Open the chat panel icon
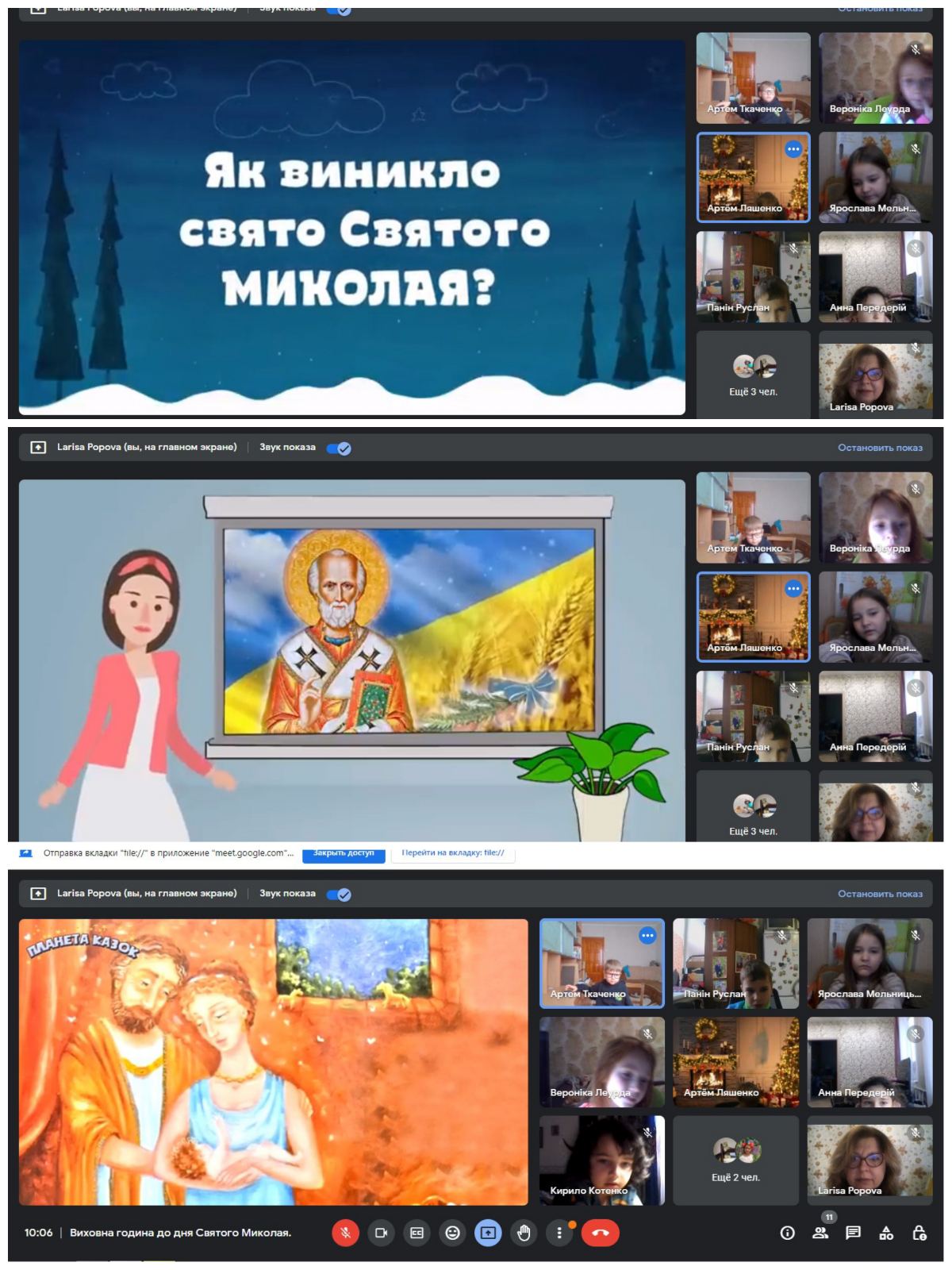The height and width of the screenshot is (1270, 952). [853, 1233]
